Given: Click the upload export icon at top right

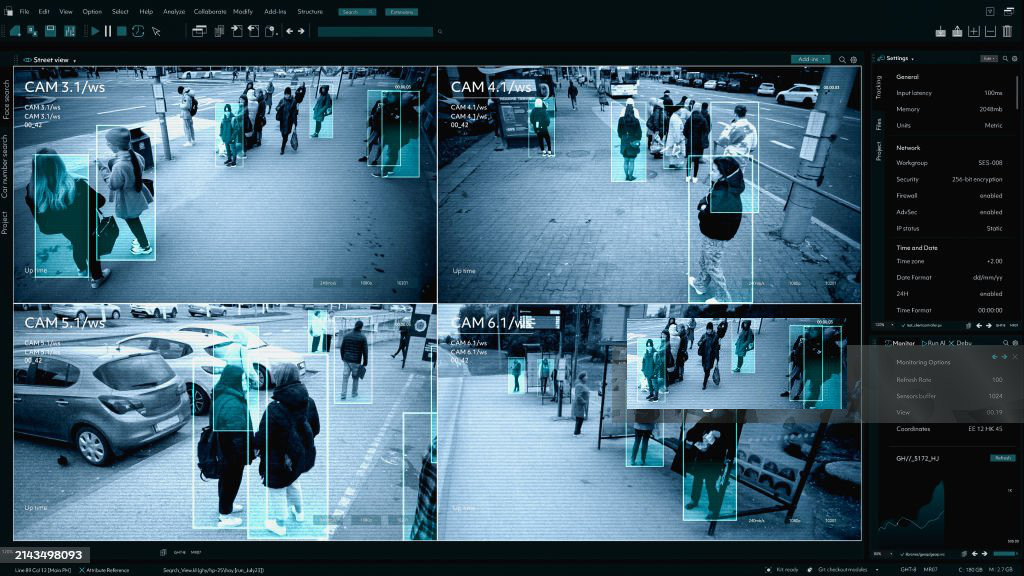Looking at the screenshot, I should 957,31.
